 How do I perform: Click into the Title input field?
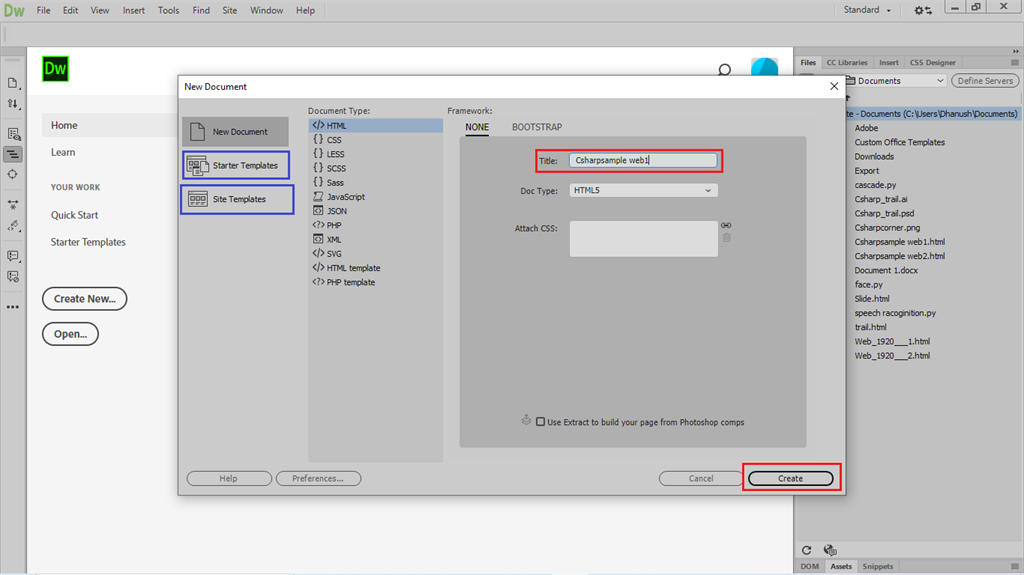pyautogui.click(x=643, y=160)
